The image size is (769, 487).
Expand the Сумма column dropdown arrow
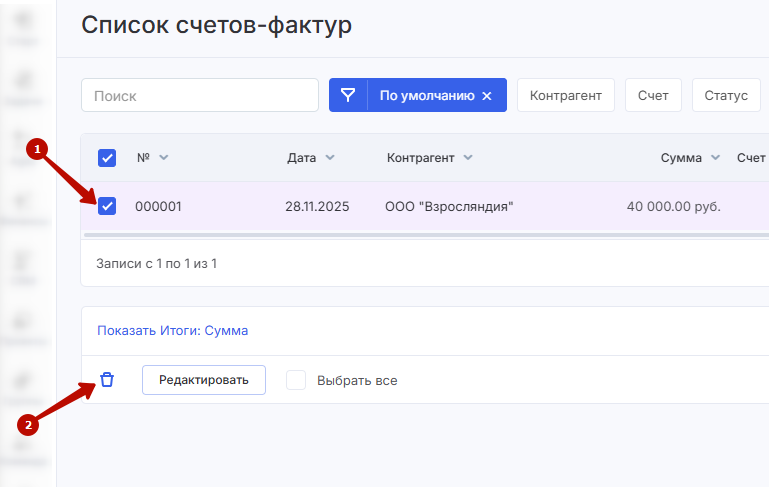(x=715, y=158)
